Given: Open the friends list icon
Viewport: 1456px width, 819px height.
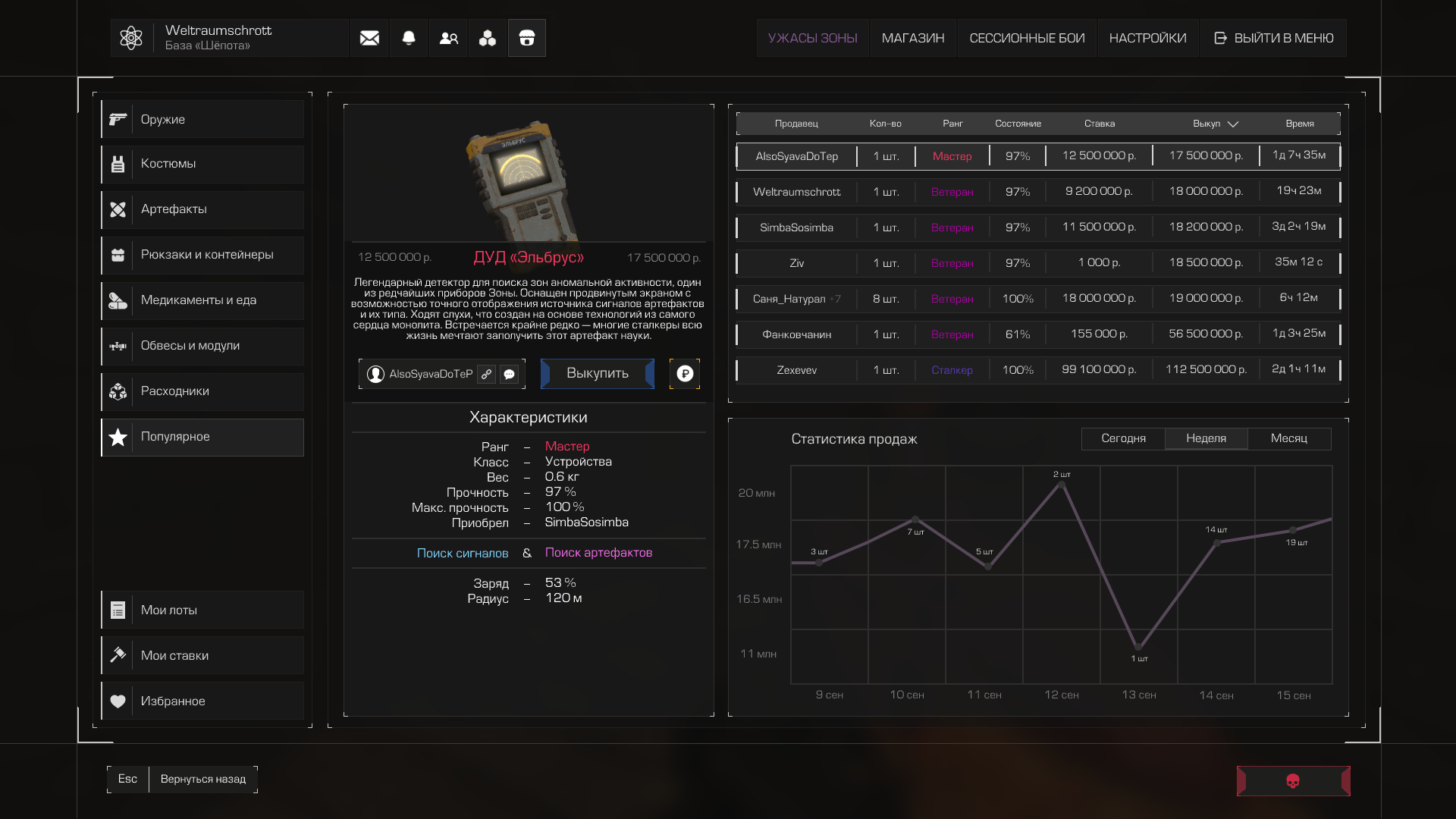Looking at the screenshot, I should pyautogui.click(x=448, y=38).
